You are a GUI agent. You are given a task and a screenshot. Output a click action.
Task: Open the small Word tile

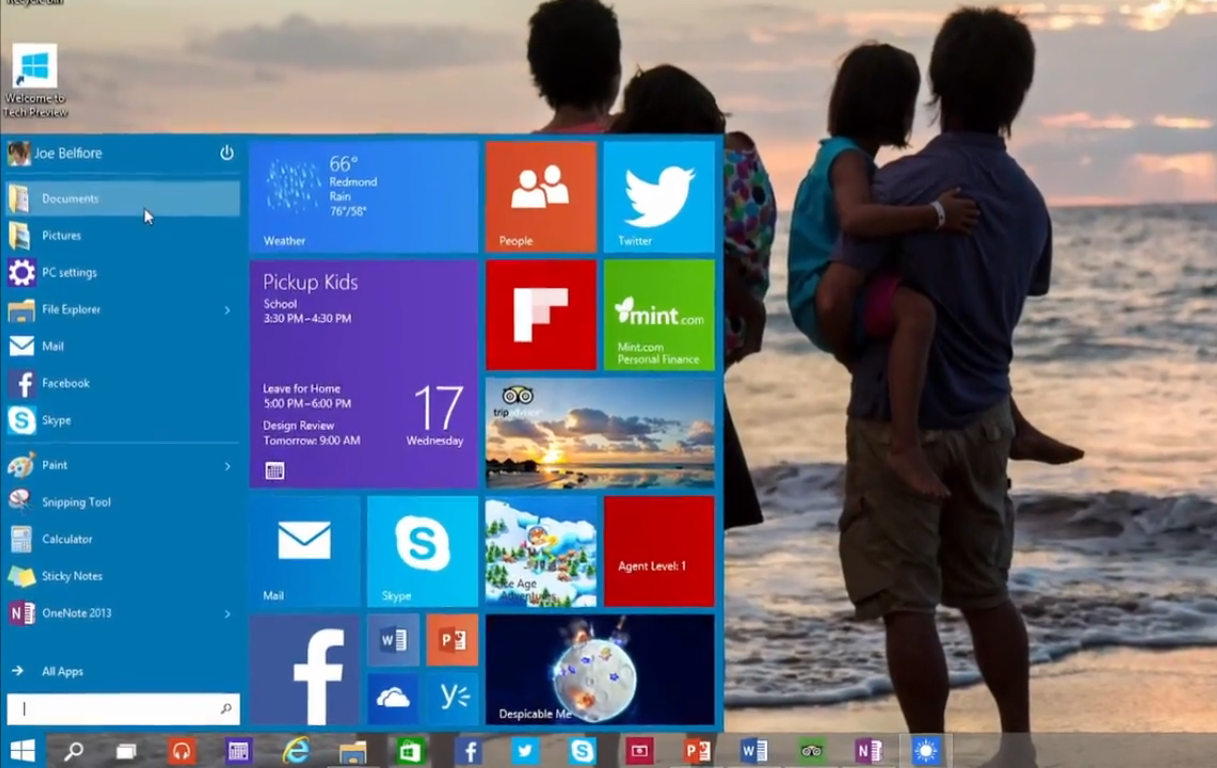point(393,640)
